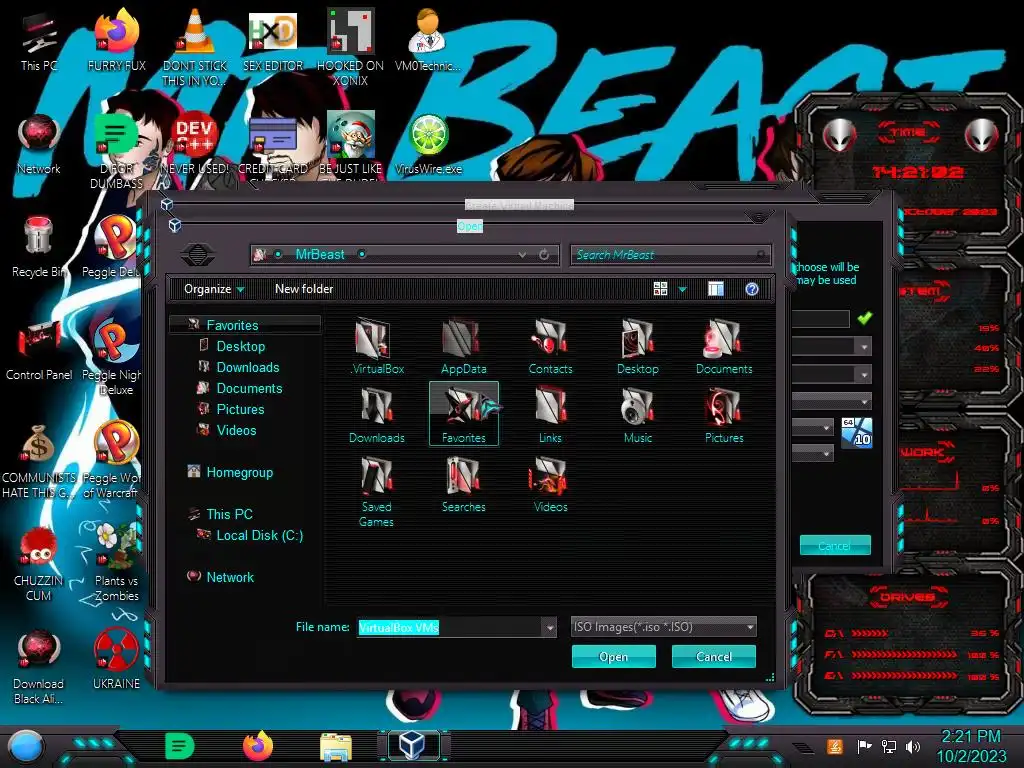This screenshot has width=1024, height=768.
Task: Toggle the preview pane icon
Action: pyautogui.click(x=716, y=289)
